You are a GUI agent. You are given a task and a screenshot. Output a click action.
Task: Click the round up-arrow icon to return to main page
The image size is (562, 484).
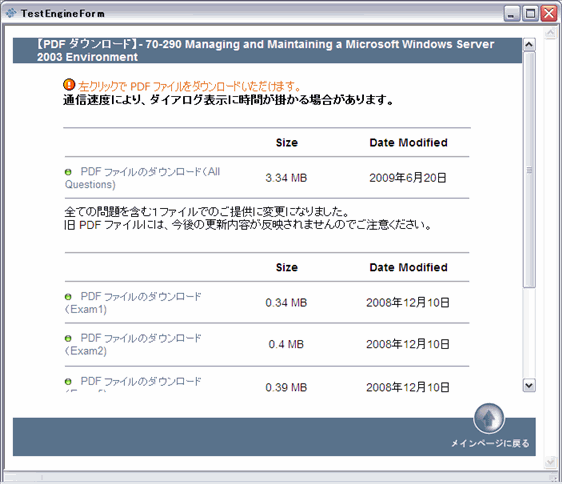coord(489,418)
